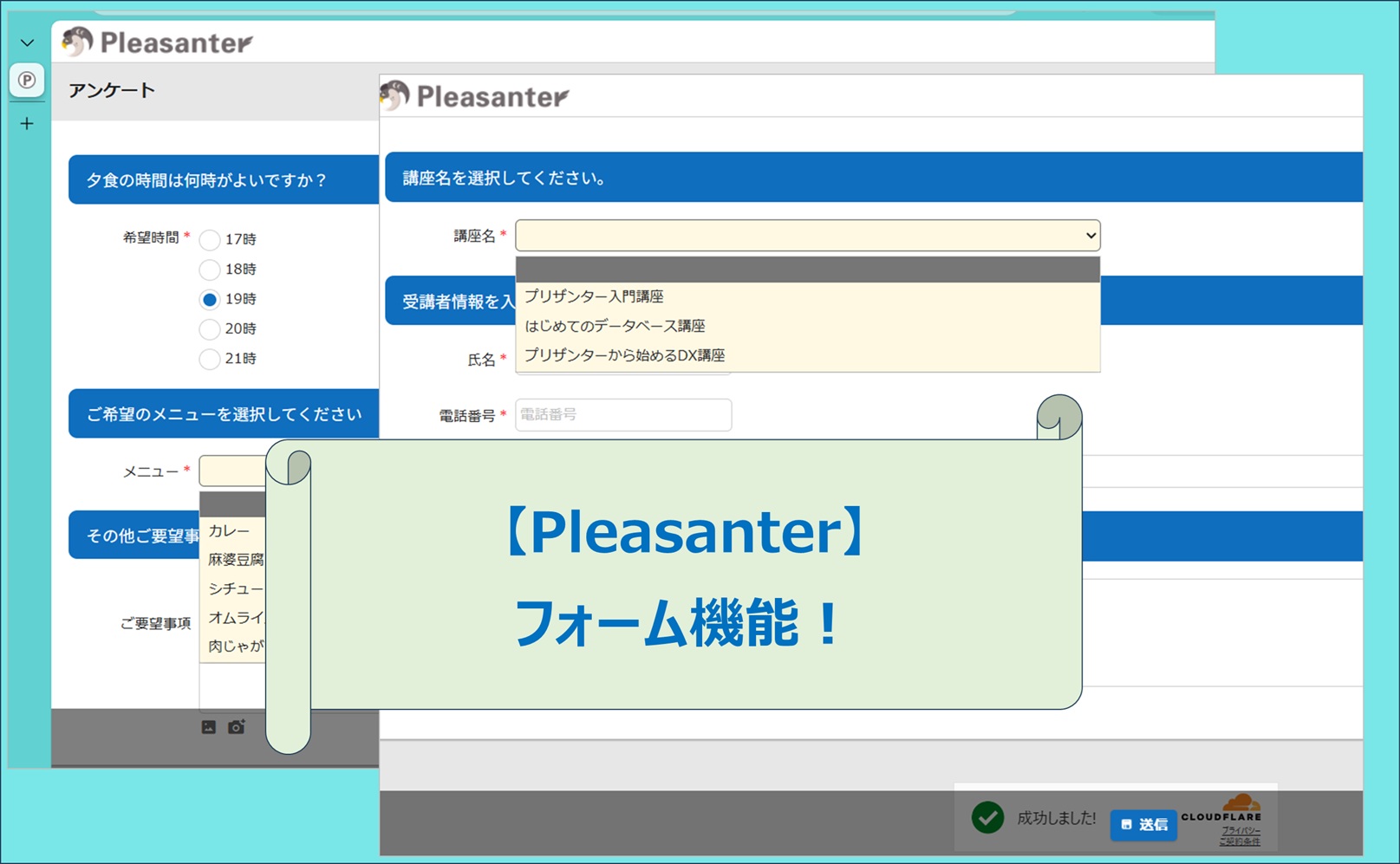This screenshot has width=1400, height=864.
Task: Choose はじめてのデータベース講座 option
Action: [x=615, y=326]
